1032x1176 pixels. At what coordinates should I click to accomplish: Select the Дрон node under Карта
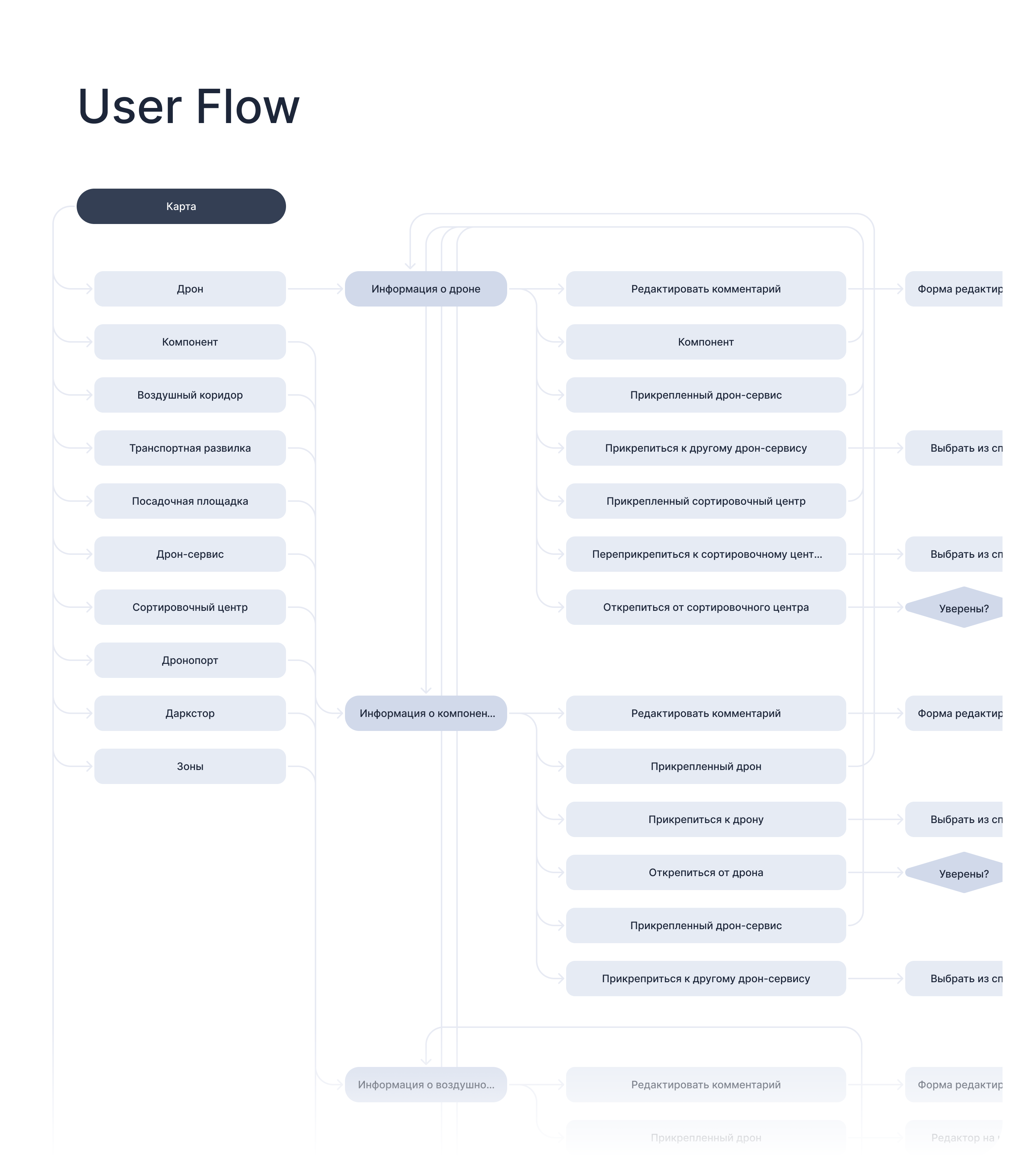190,289
